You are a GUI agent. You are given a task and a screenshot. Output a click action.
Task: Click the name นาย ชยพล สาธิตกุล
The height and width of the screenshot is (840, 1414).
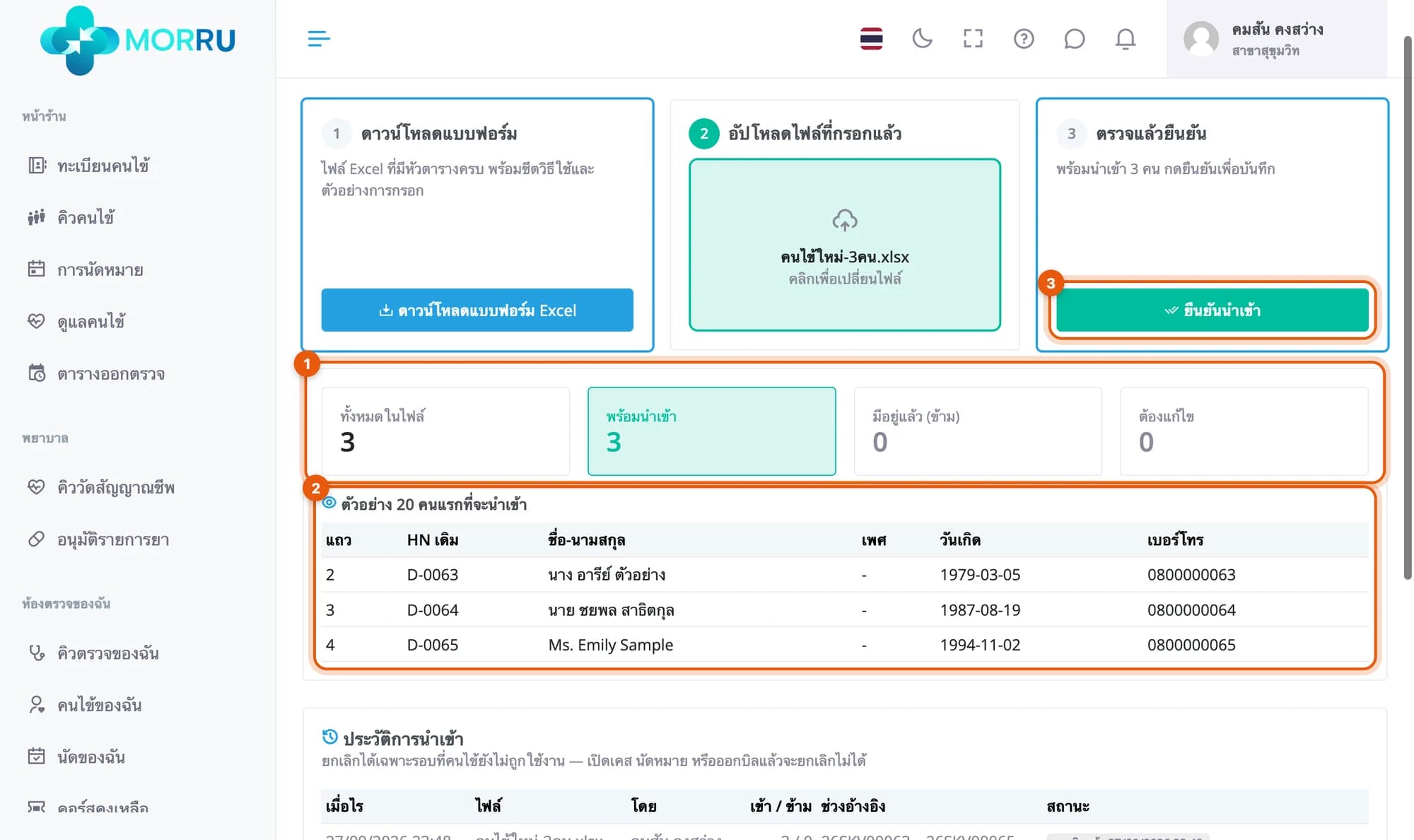tap(611, 610)
